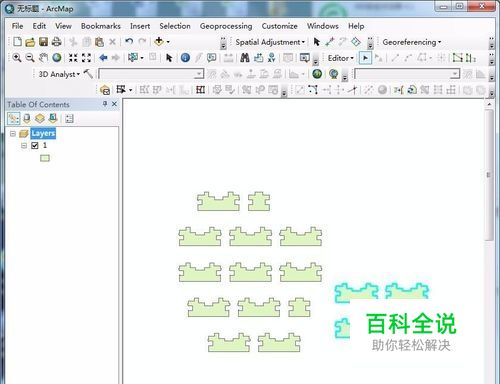Collapse layer 1 tree node
This screenshot has height=384, width=500.
pyautogui.click(x=24, y=146)
